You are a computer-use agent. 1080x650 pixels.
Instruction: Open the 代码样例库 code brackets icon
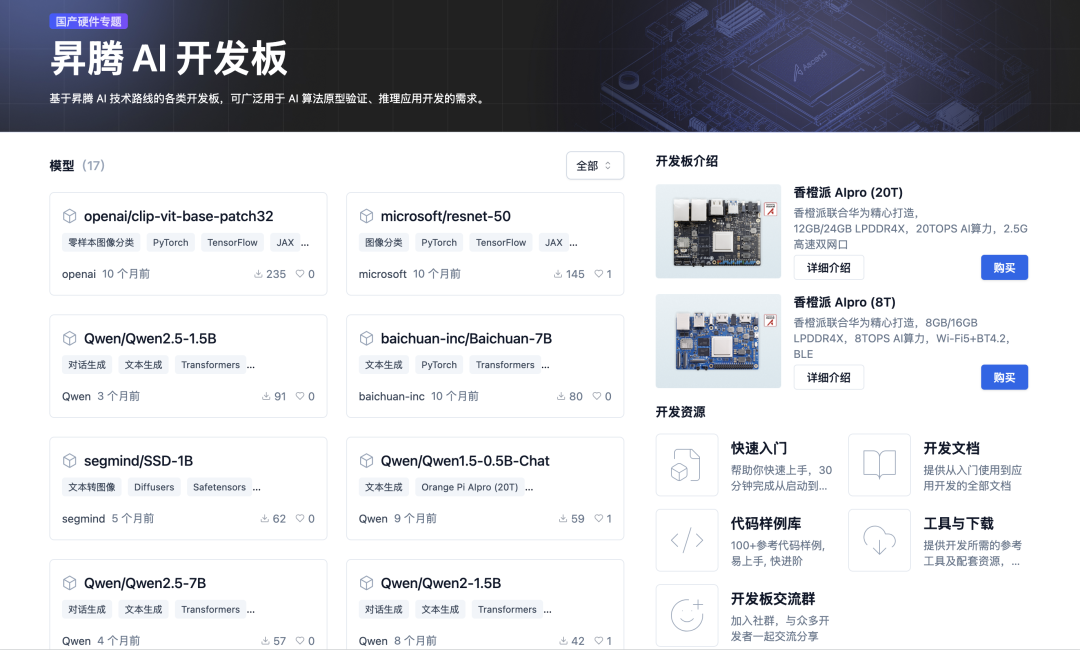click(x=687, y=541)
